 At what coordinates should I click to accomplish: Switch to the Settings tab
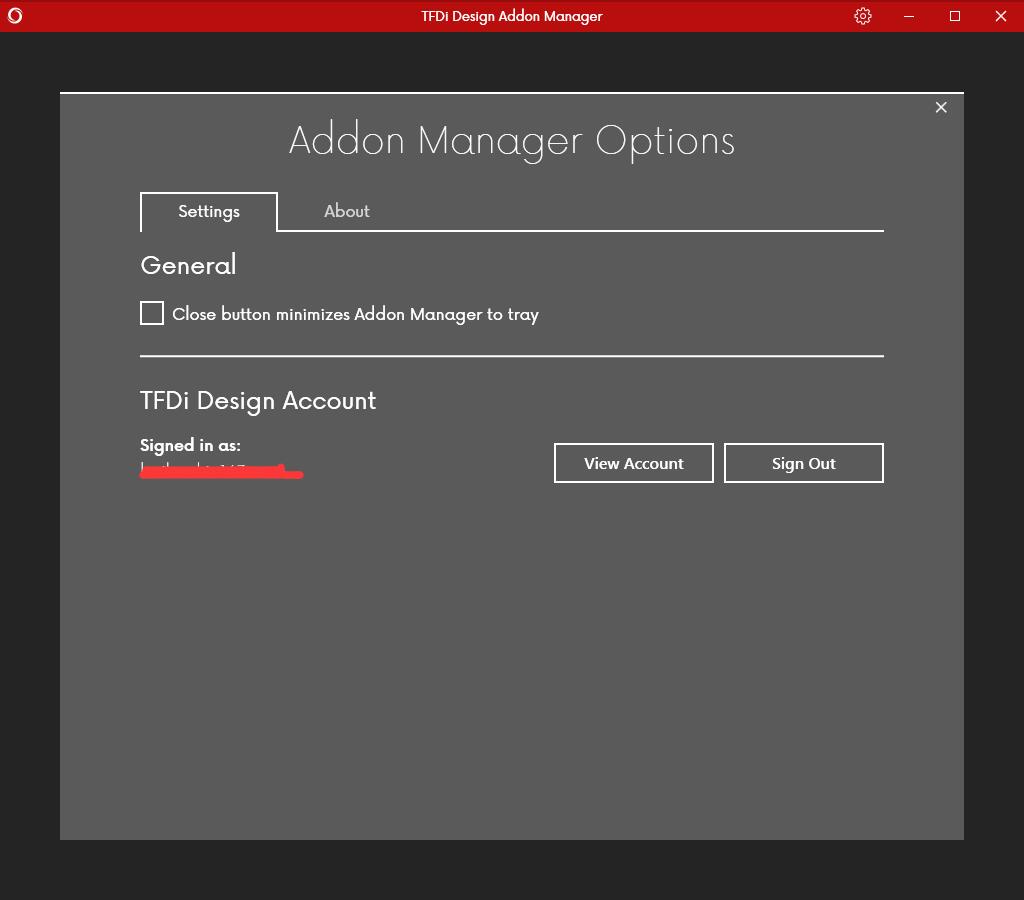coord(209,212)
